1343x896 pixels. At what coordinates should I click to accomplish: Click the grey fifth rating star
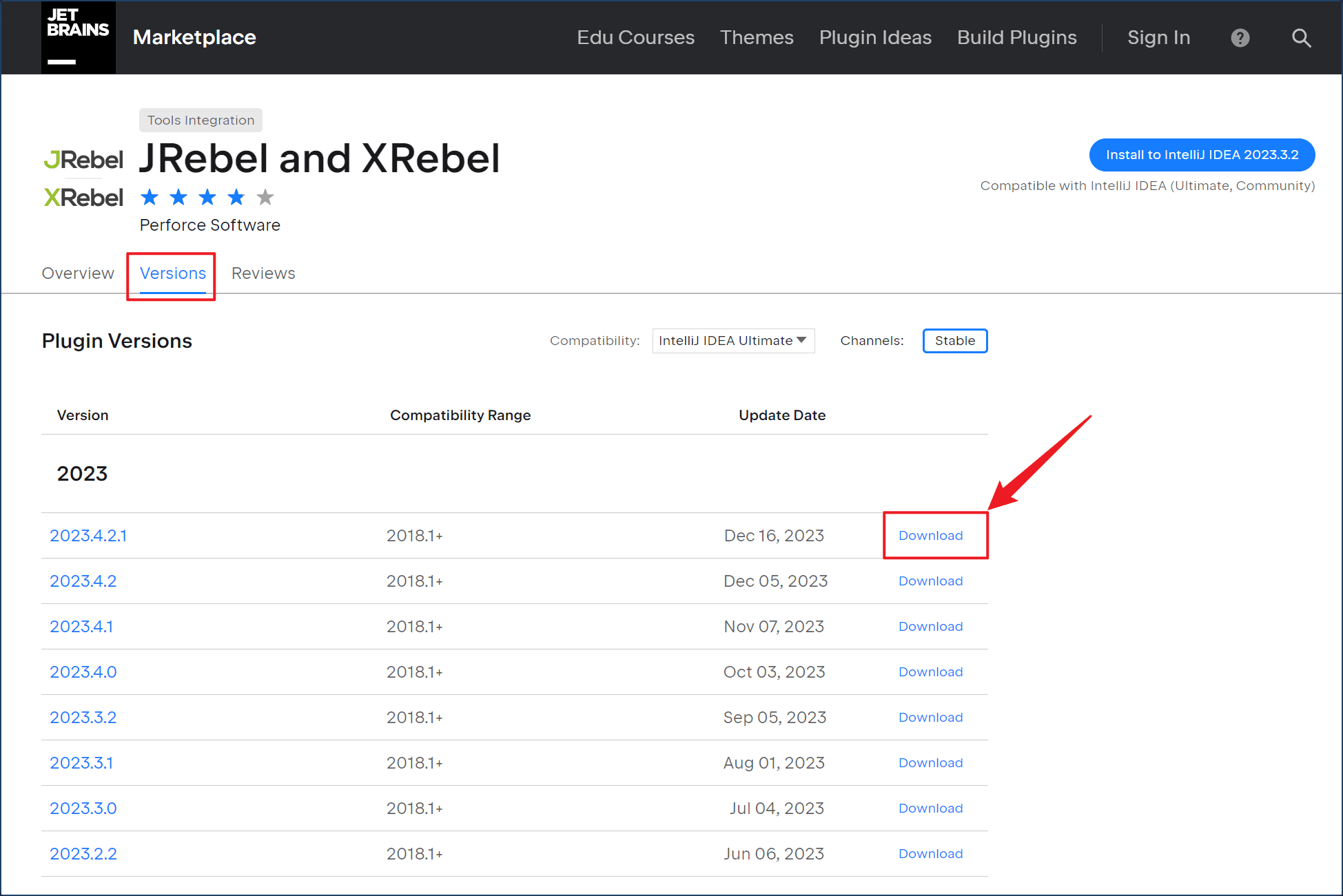[265, 198]
